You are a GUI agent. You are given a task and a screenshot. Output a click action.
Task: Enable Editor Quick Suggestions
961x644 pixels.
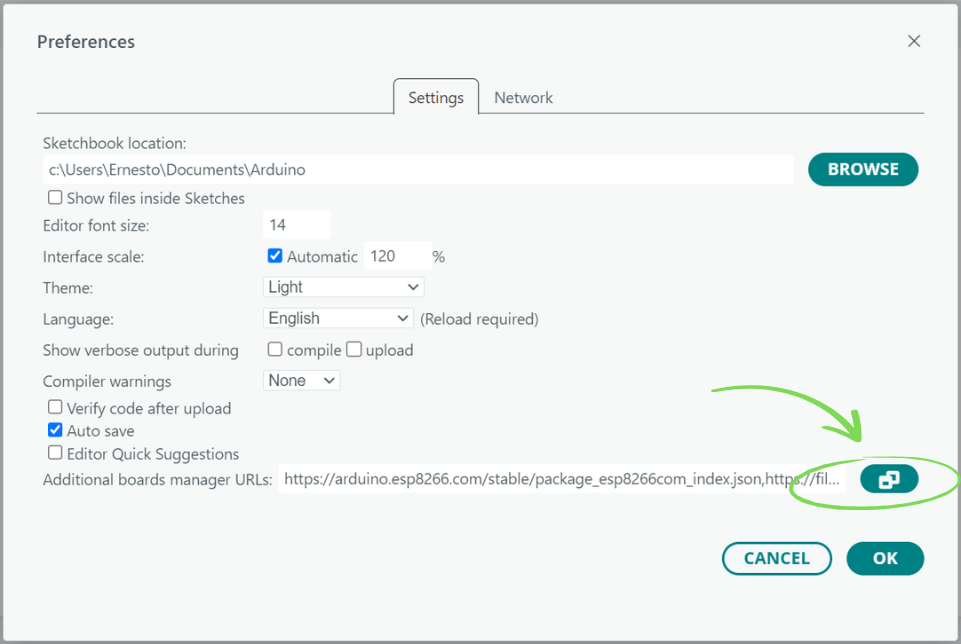coord(55,454)
